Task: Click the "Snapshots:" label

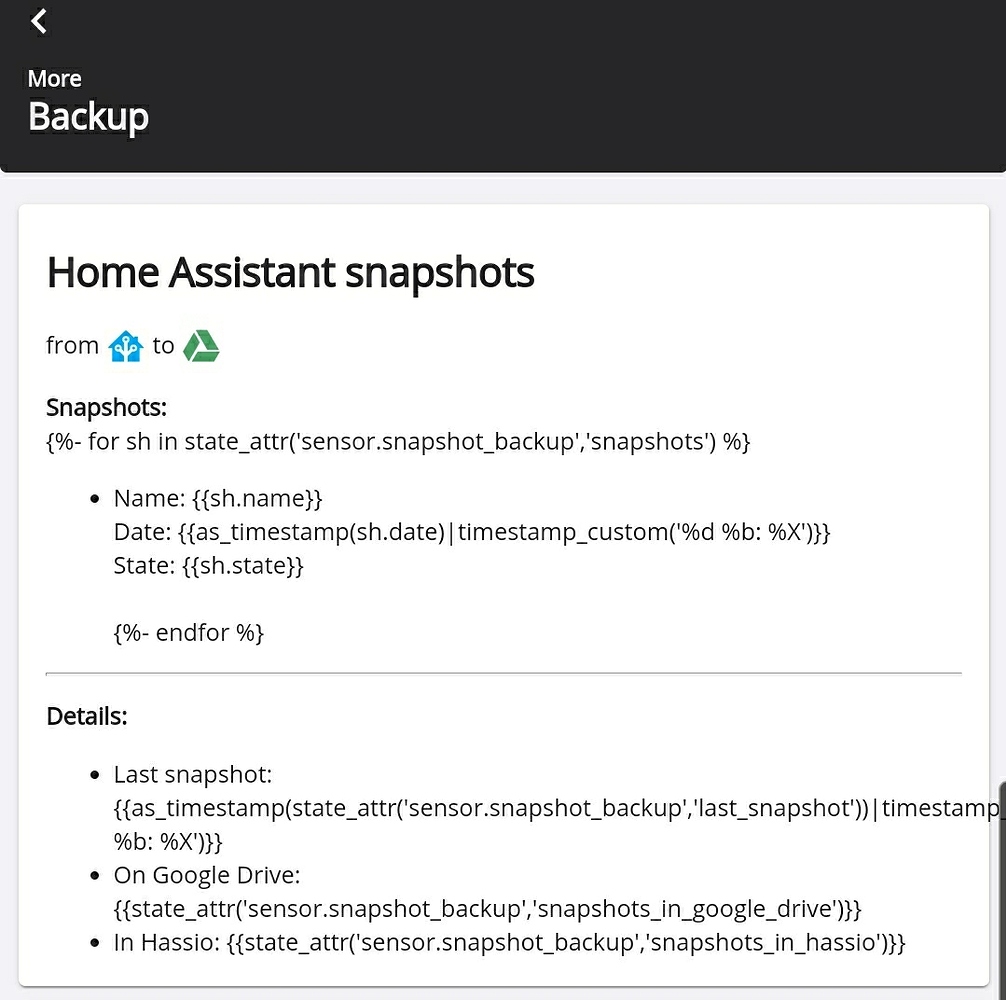Action: [107, 407]
